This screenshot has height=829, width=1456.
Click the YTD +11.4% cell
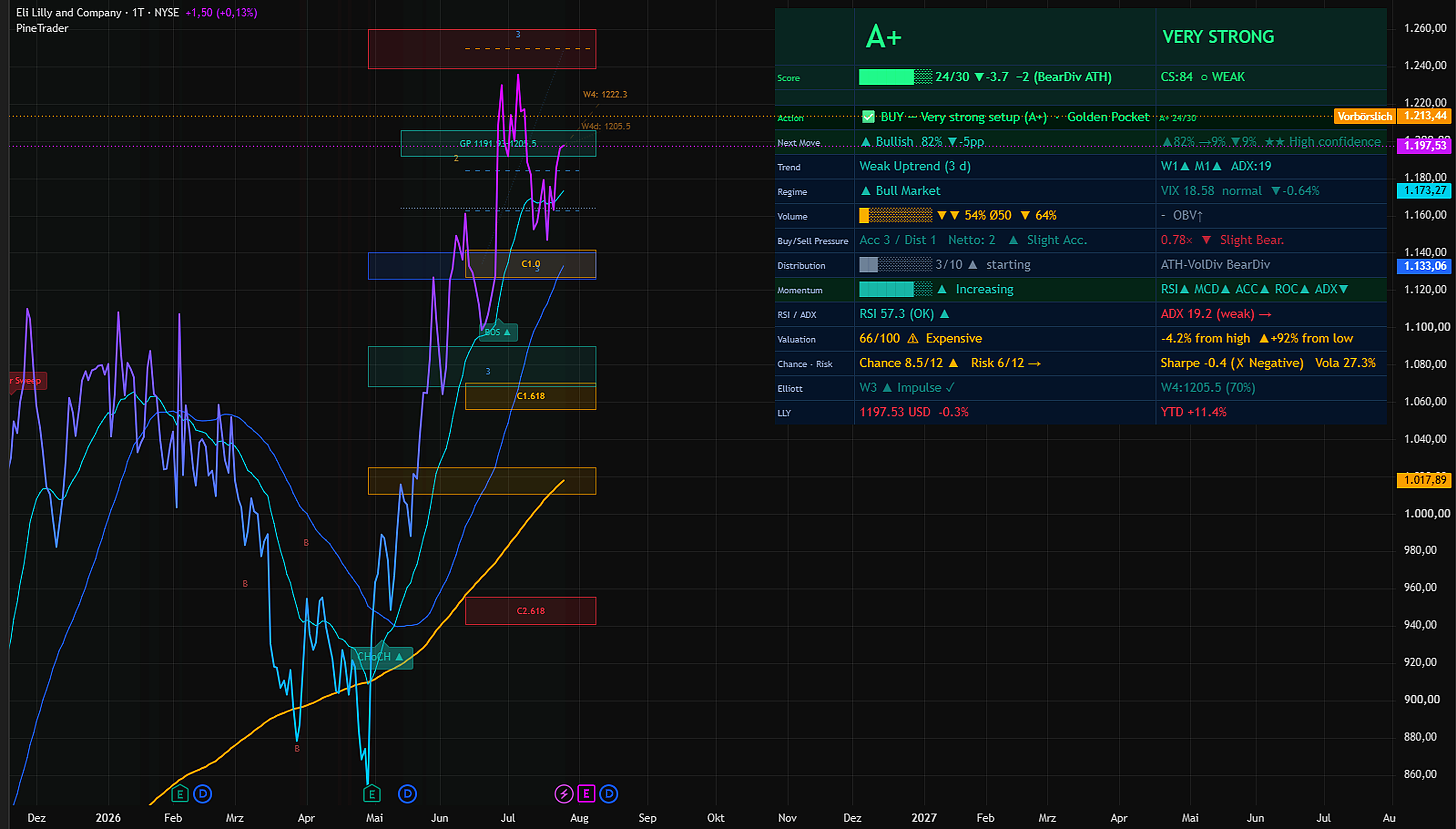point(1271,412)
